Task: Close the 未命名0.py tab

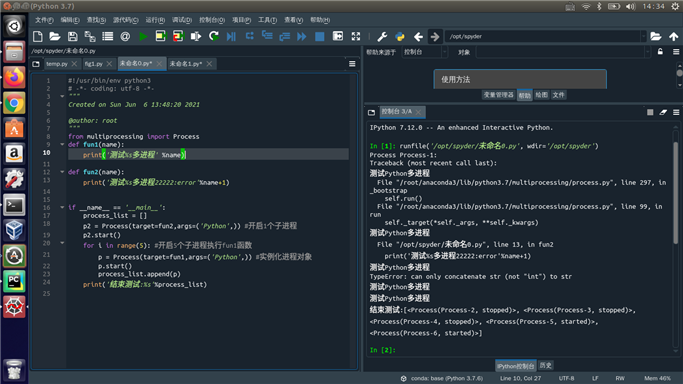Action: [x=159, y=64]
